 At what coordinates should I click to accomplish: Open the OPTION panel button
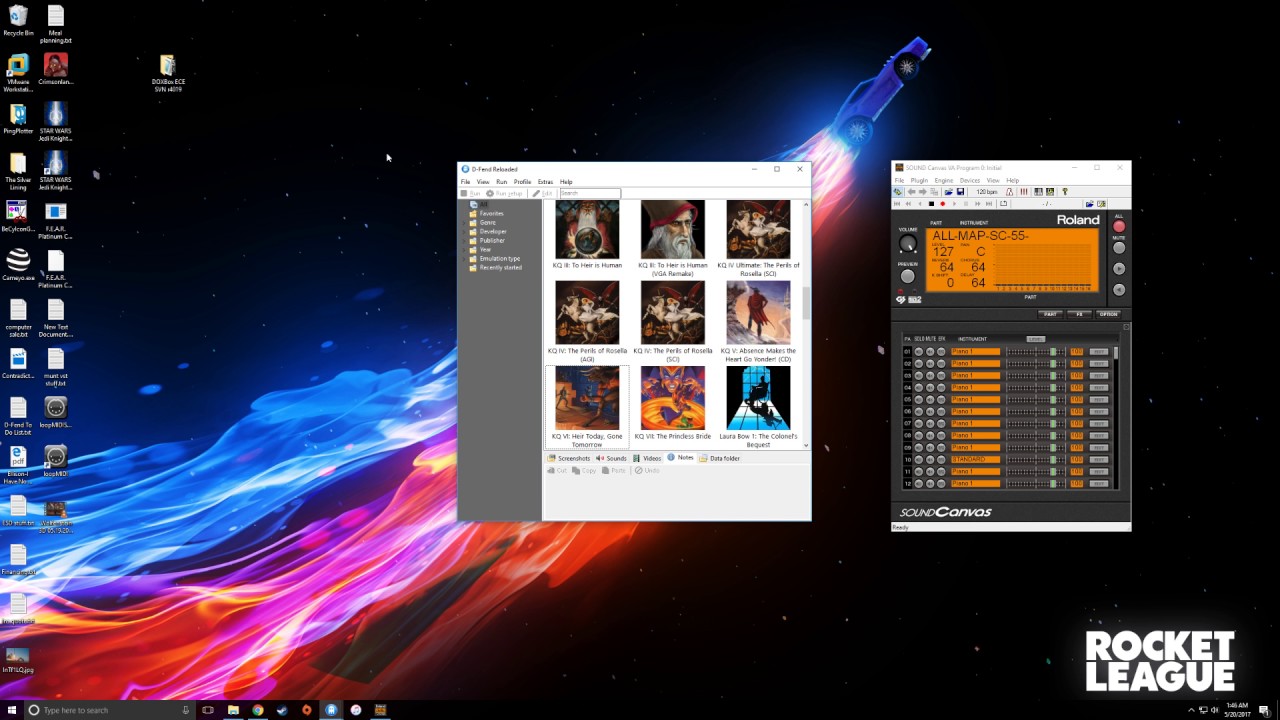coord(1108,314)
